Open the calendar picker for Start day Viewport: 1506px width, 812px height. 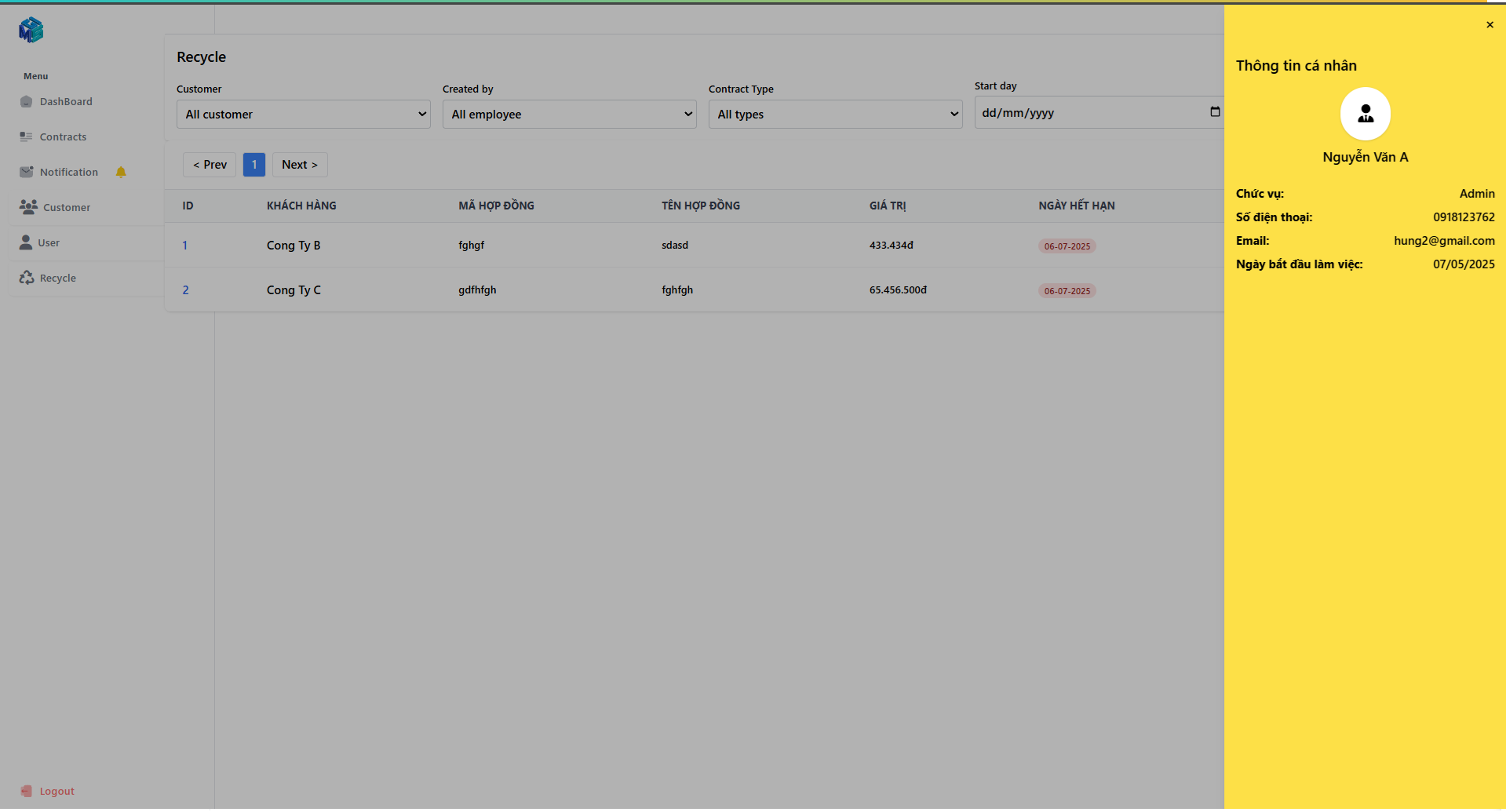pos(1215,112)
